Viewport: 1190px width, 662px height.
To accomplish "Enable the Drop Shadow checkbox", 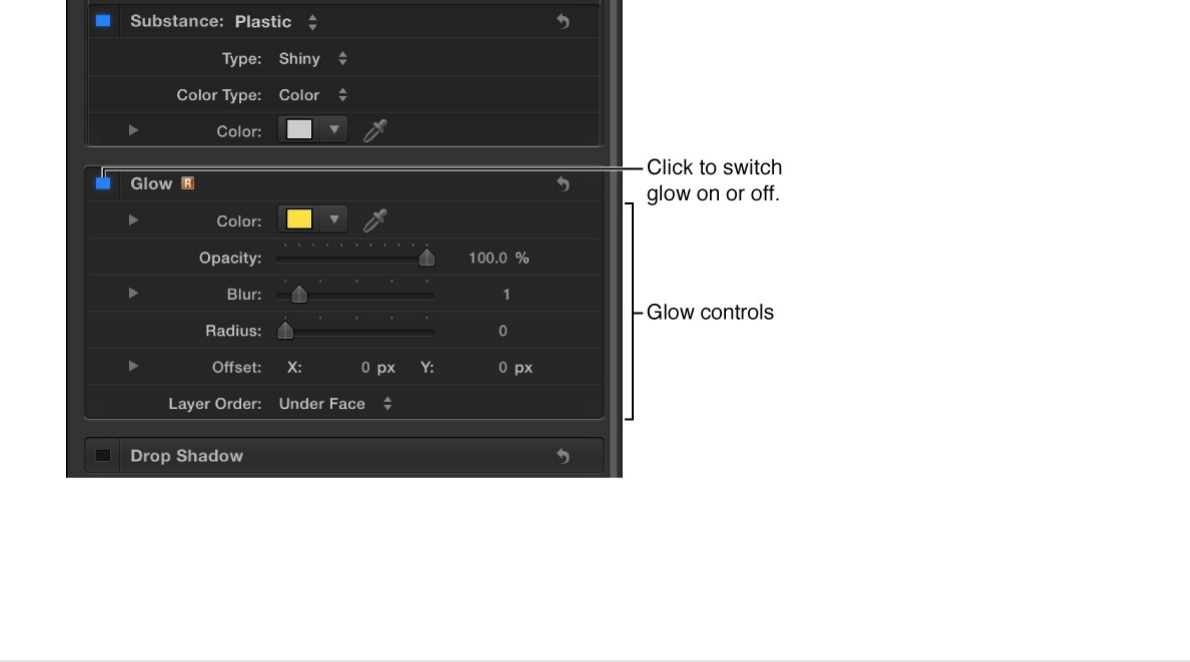I will 103,456.
